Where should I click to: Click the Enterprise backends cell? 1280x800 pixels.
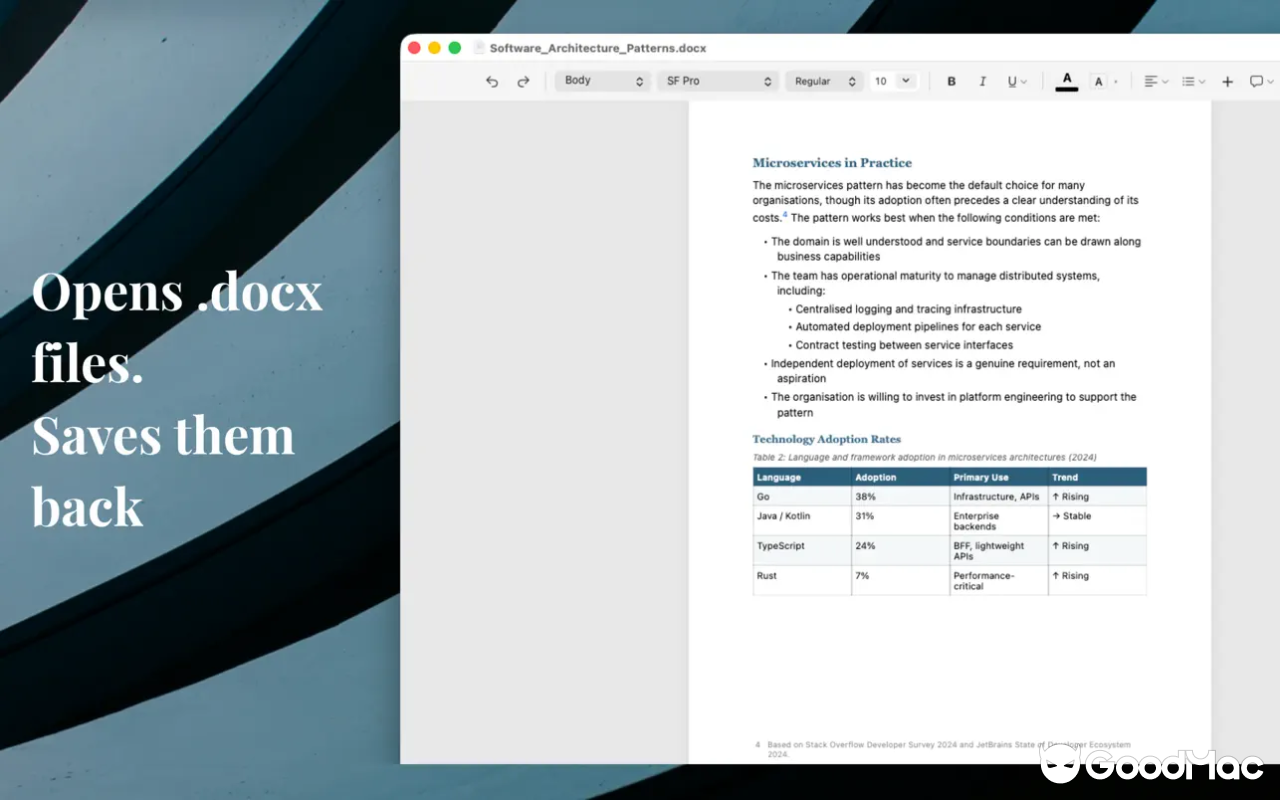click(999, 521)
